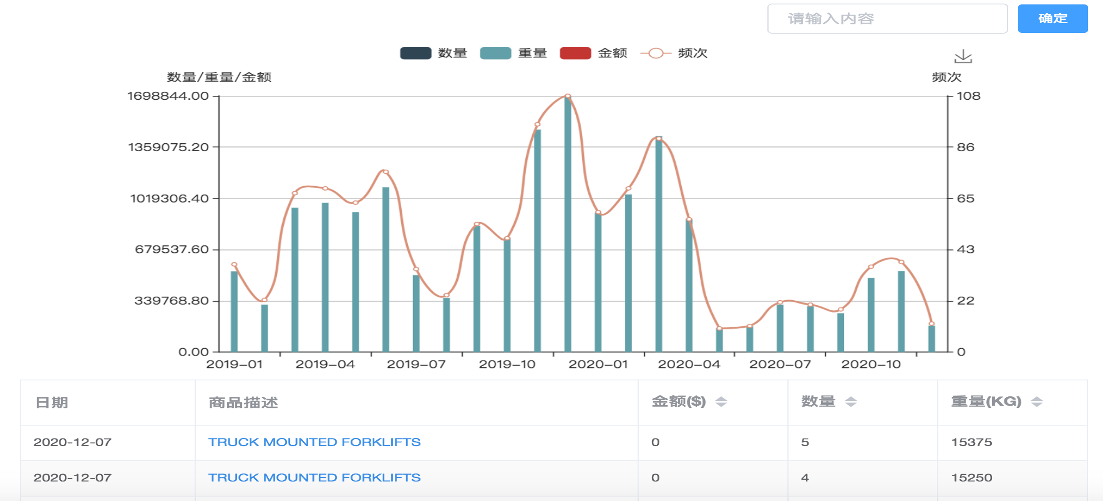Click left axis value 1698844.00
This screenshot has height=502, width=1104.
tap(168, 96)
